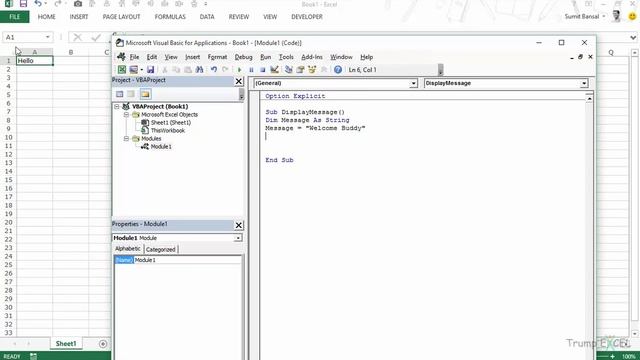Click the blue Help question mark icon
The width and height of the screenshot is (640, 360).
click(338, 70)
